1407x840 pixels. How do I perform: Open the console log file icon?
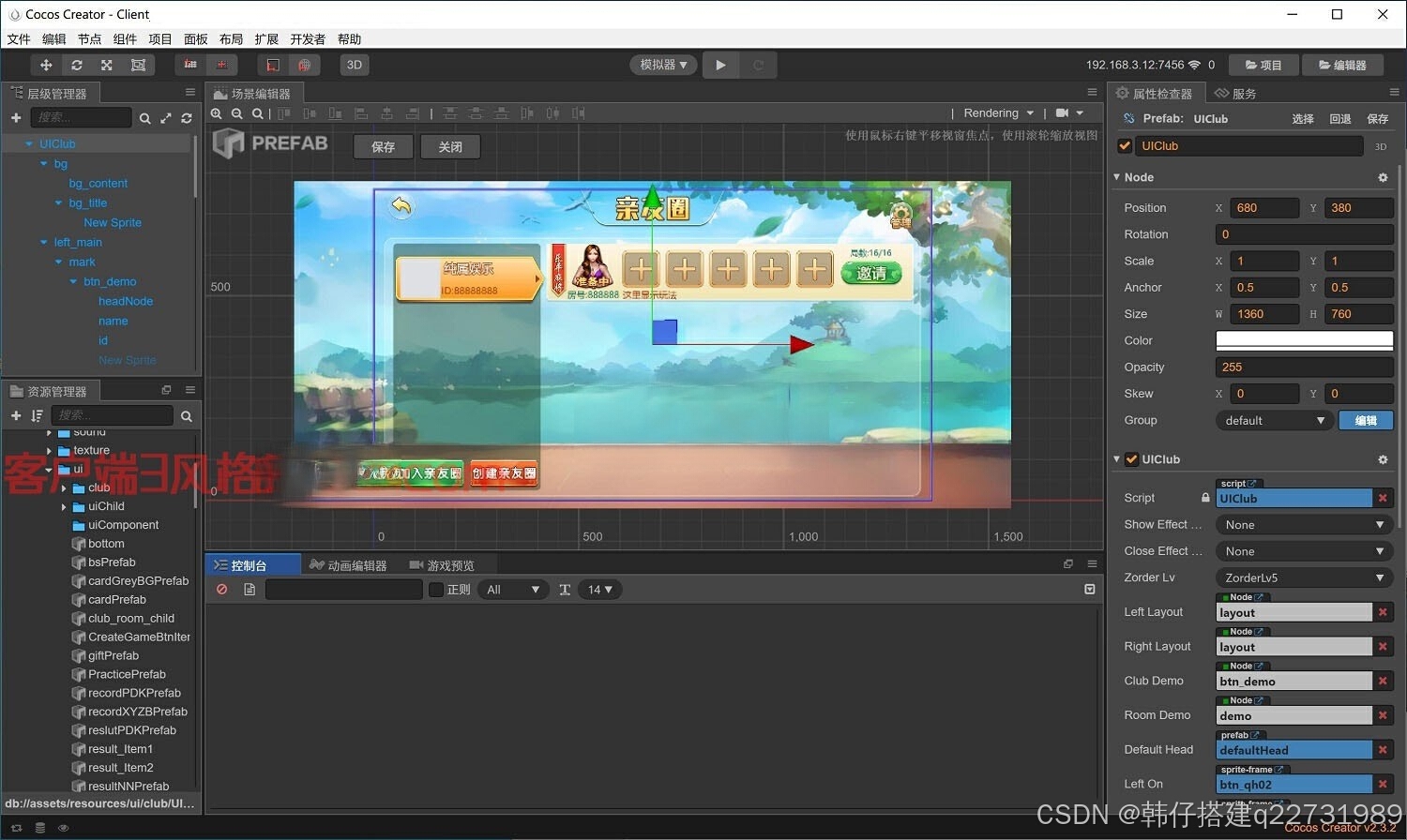[x=250, y=590]
